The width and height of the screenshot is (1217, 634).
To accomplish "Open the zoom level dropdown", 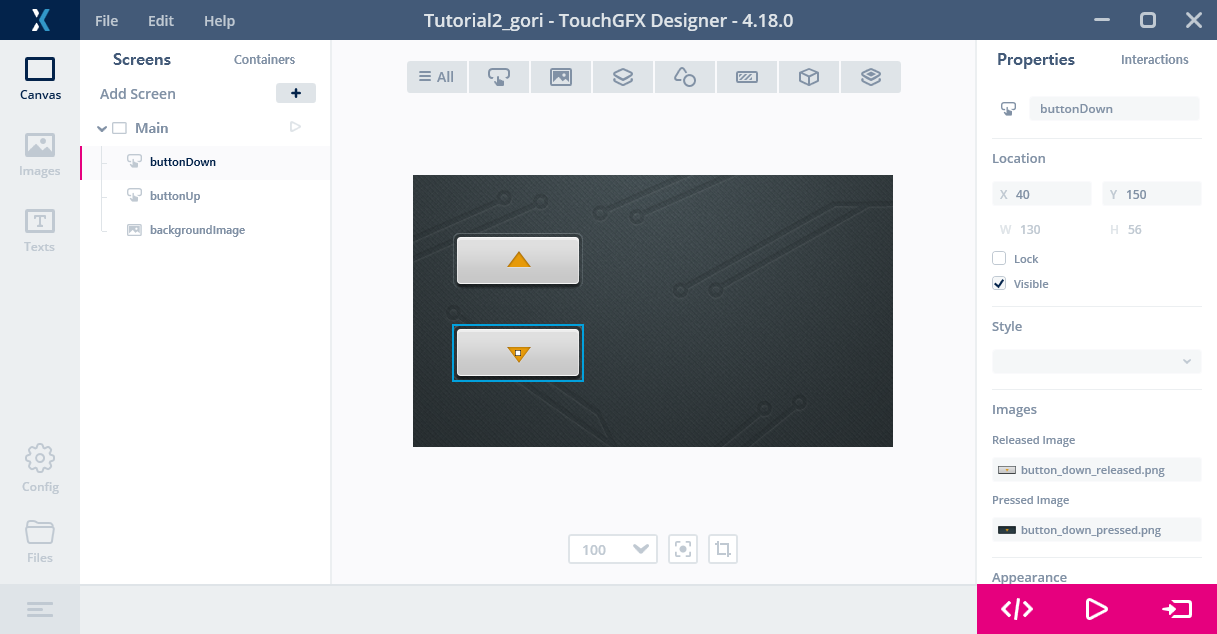I will (612, 549).
